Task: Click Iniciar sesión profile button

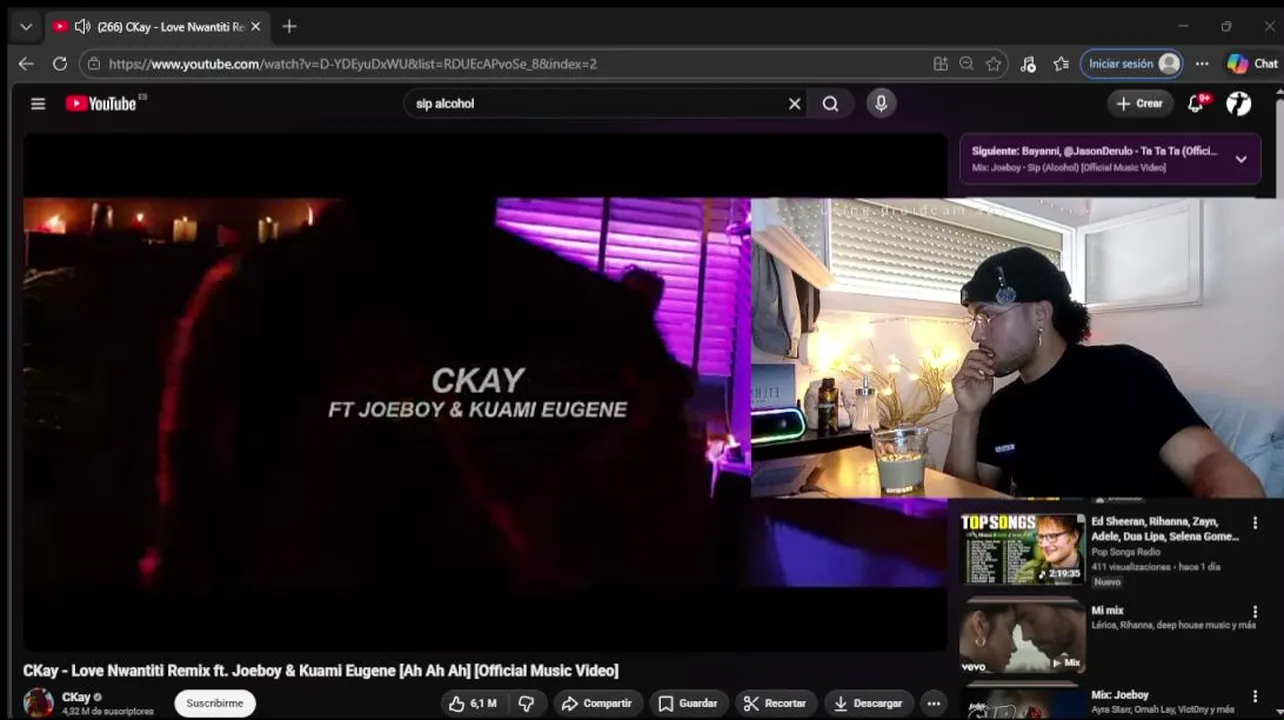Action: [x=1132, y=64]
